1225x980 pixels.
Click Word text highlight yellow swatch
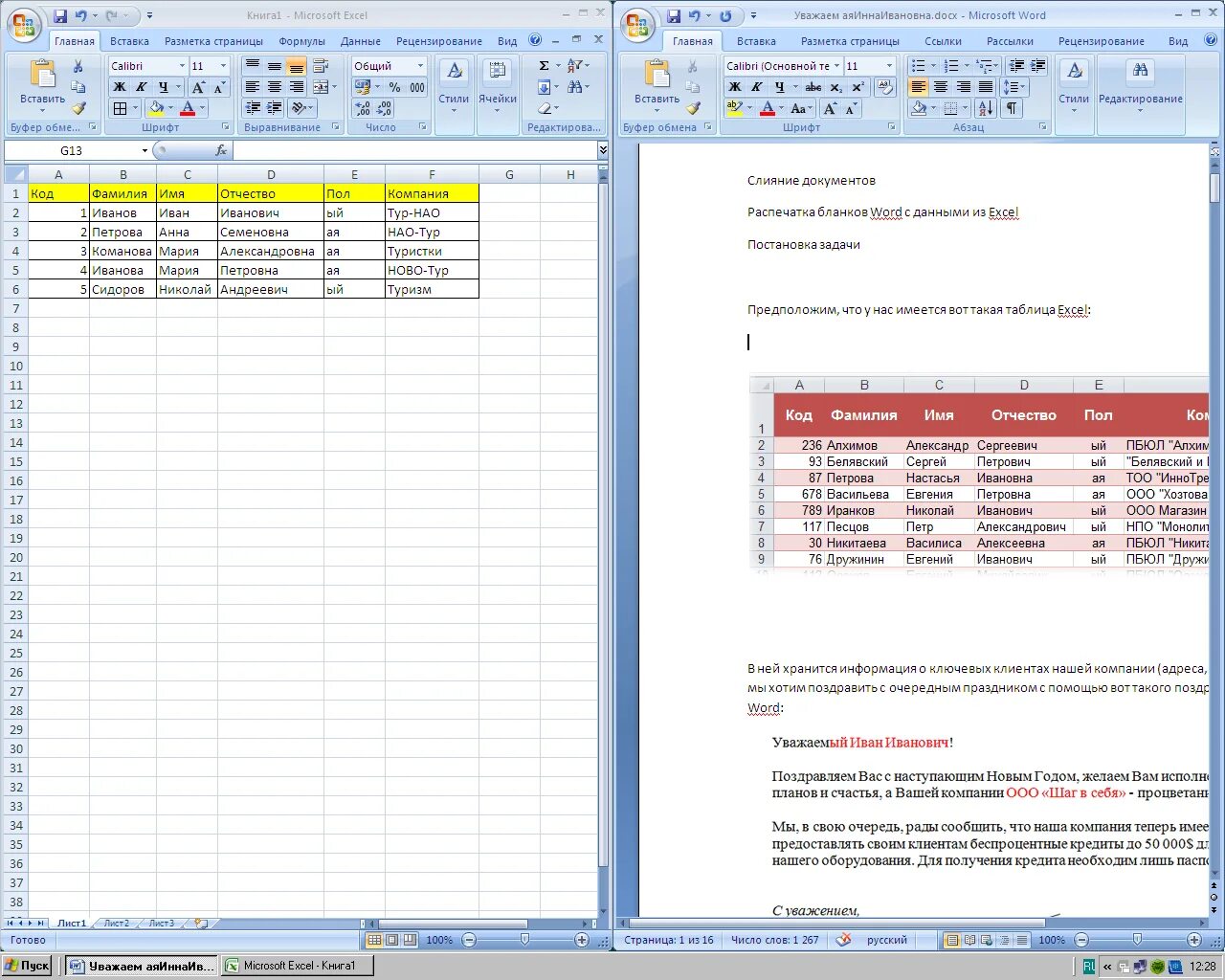(734, 108)
